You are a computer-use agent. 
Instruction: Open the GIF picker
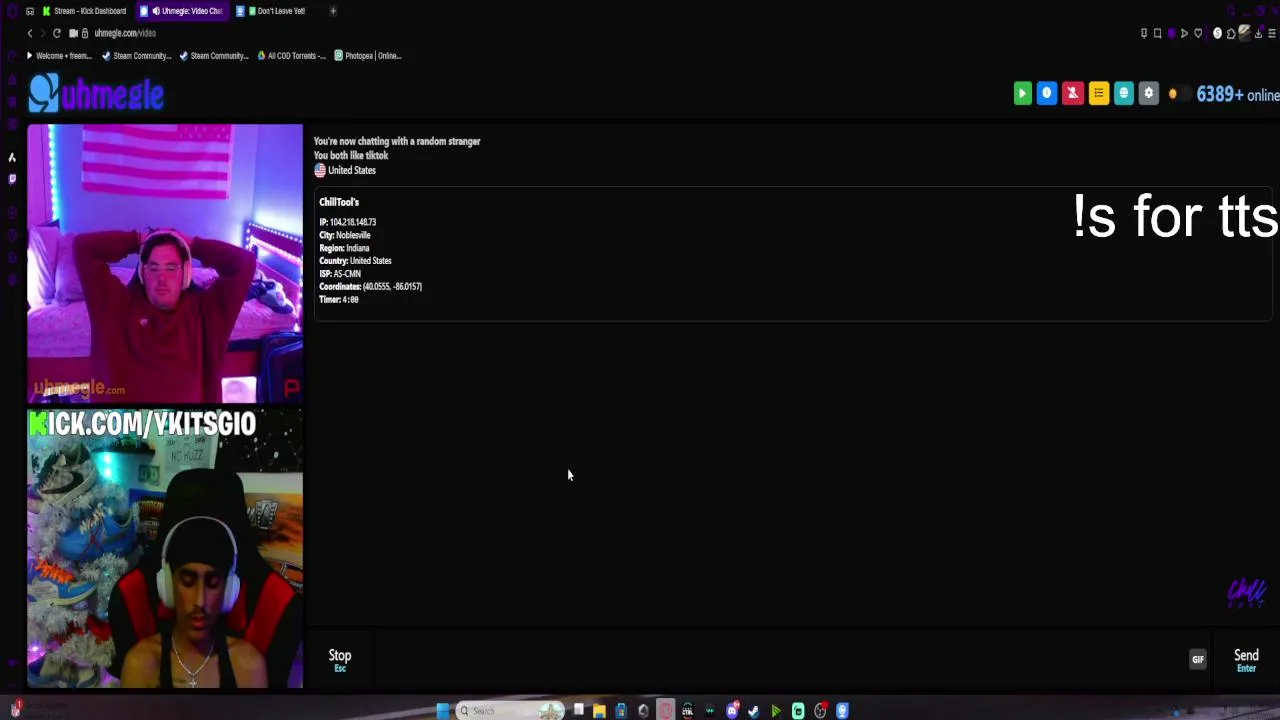tap(1198, 659)
